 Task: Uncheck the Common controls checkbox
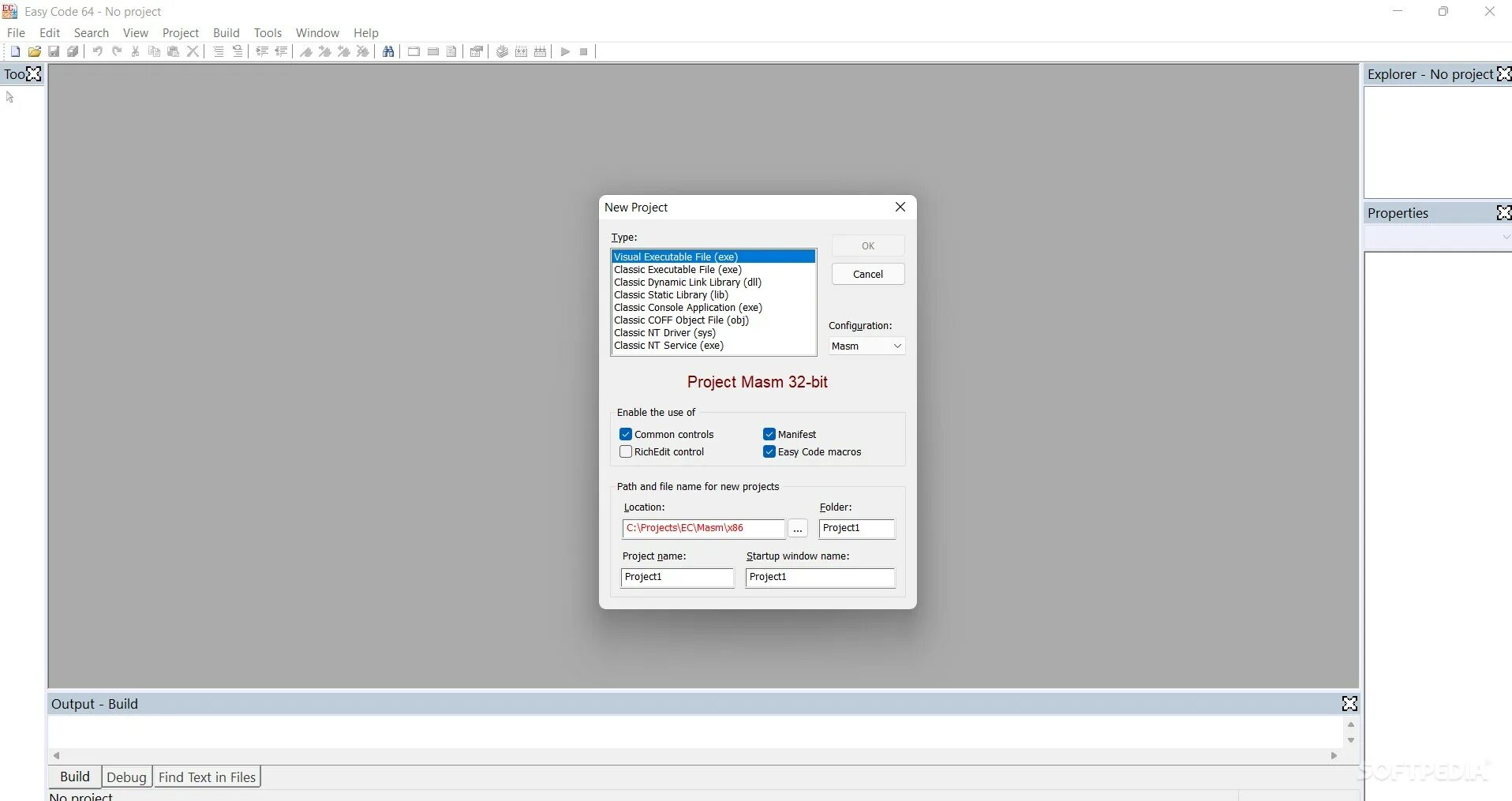[x=626, y=434]
